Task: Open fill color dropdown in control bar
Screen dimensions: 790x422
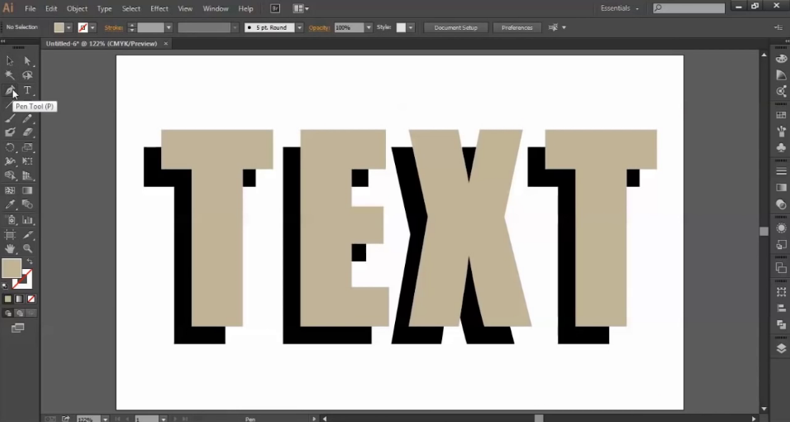Action: pyautogui.click(x=69, y=28)
